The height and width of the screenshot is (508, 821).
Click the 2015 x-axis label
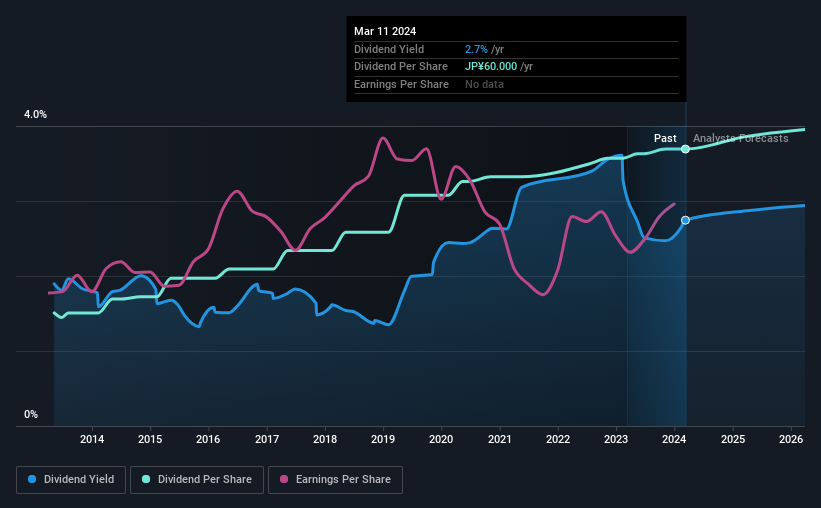pyautogui.click(x=150, y=439)
